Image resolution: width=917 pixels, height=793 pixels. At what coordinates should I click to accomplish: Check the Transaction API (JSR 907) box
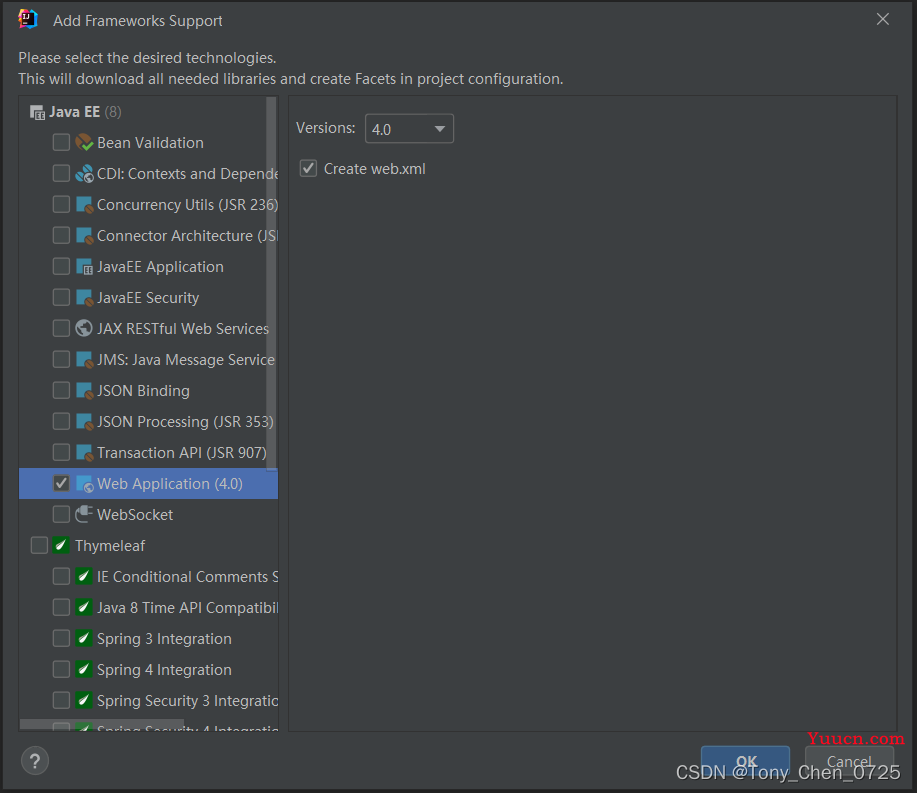pos(61,452)
